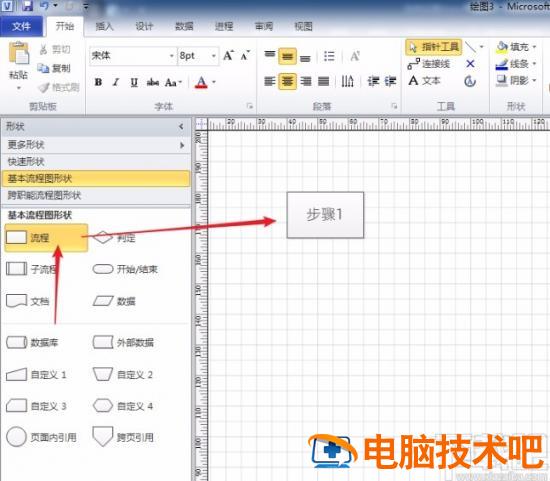Click the Line drawing tool icon

click(x=470, y=47)
